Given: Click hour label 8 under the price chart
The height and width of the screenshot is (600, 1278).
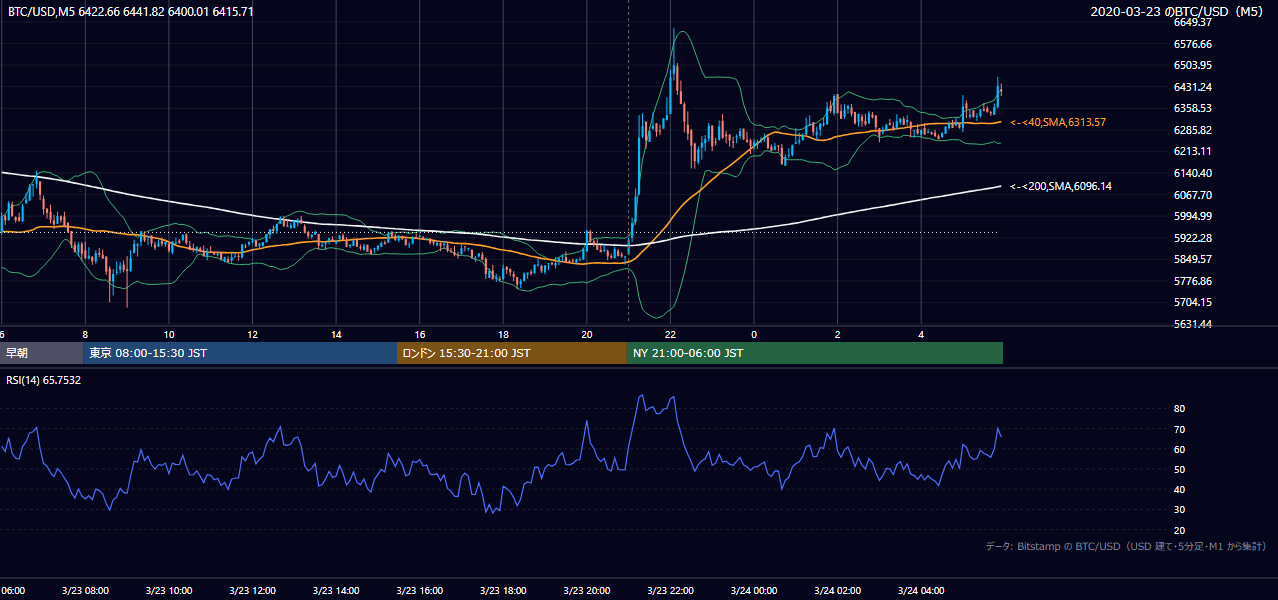Looking at the screenshot, I should [85, 334].
